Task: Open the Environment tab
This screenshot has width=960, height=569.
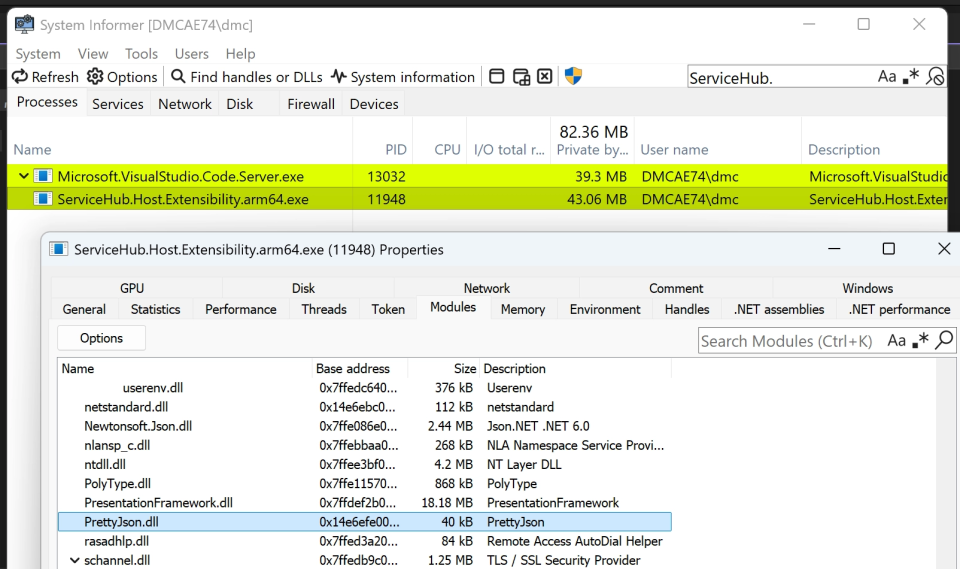Action: 605,309
